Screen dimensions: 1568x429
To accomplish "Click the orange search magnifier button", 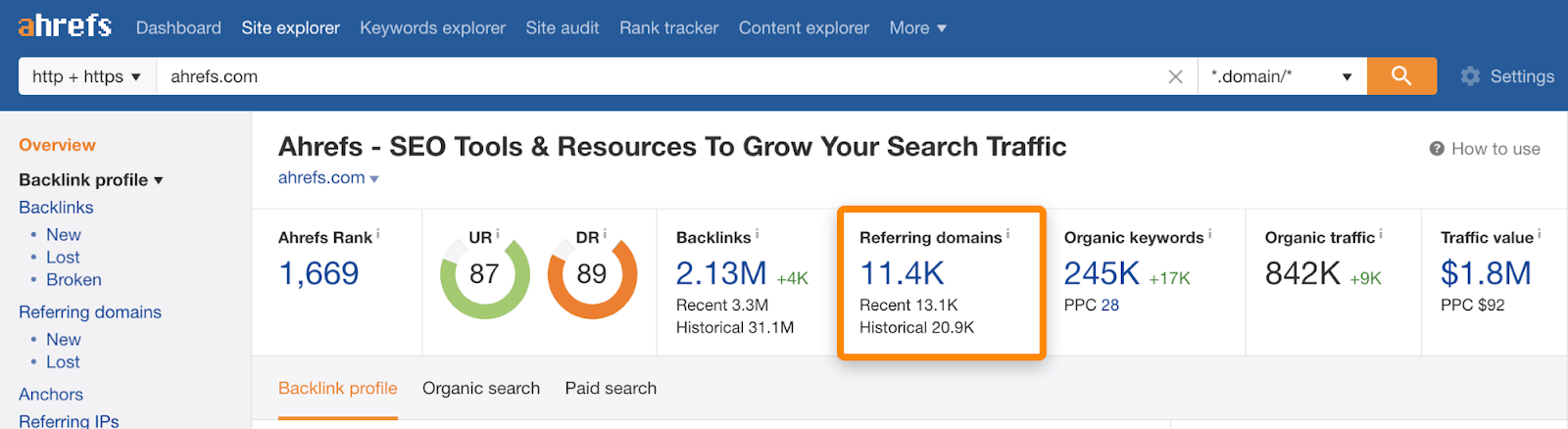I will 1401,76.
